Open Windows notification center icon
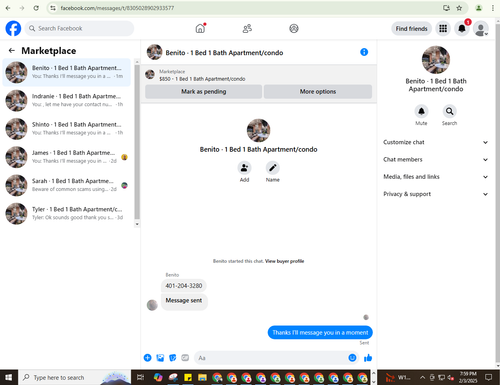The image size is (500, 385). (x=489, y=377)
